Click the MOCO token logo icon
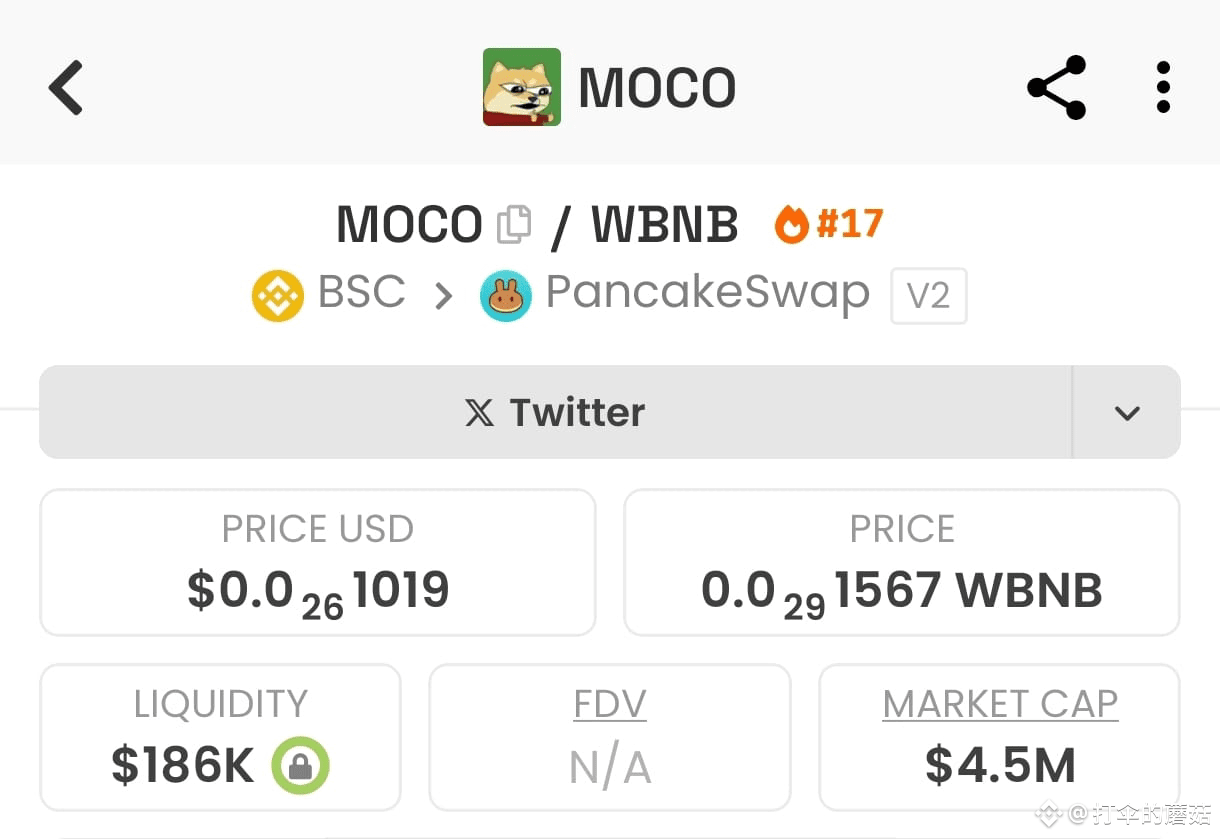 pos(521,87)
